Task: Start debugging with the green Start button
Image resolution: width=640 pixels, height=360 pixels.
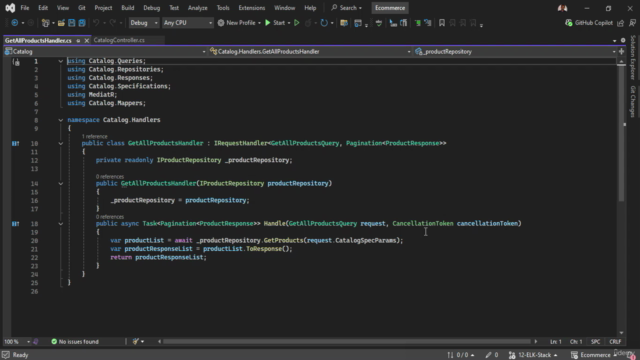Action: pos(275,23)
